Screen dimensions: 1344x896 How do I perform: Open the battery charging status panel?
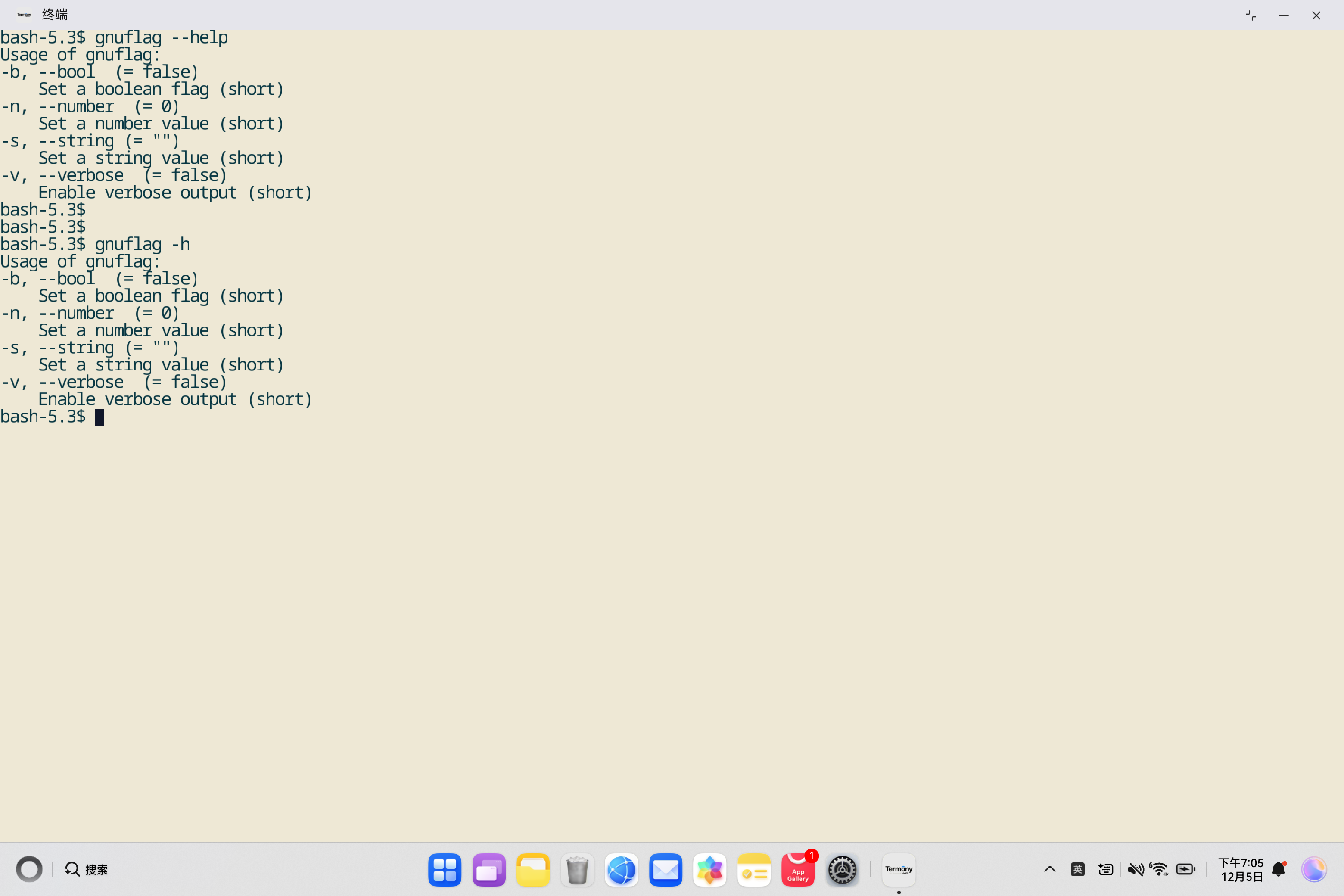pos(1186,869)
